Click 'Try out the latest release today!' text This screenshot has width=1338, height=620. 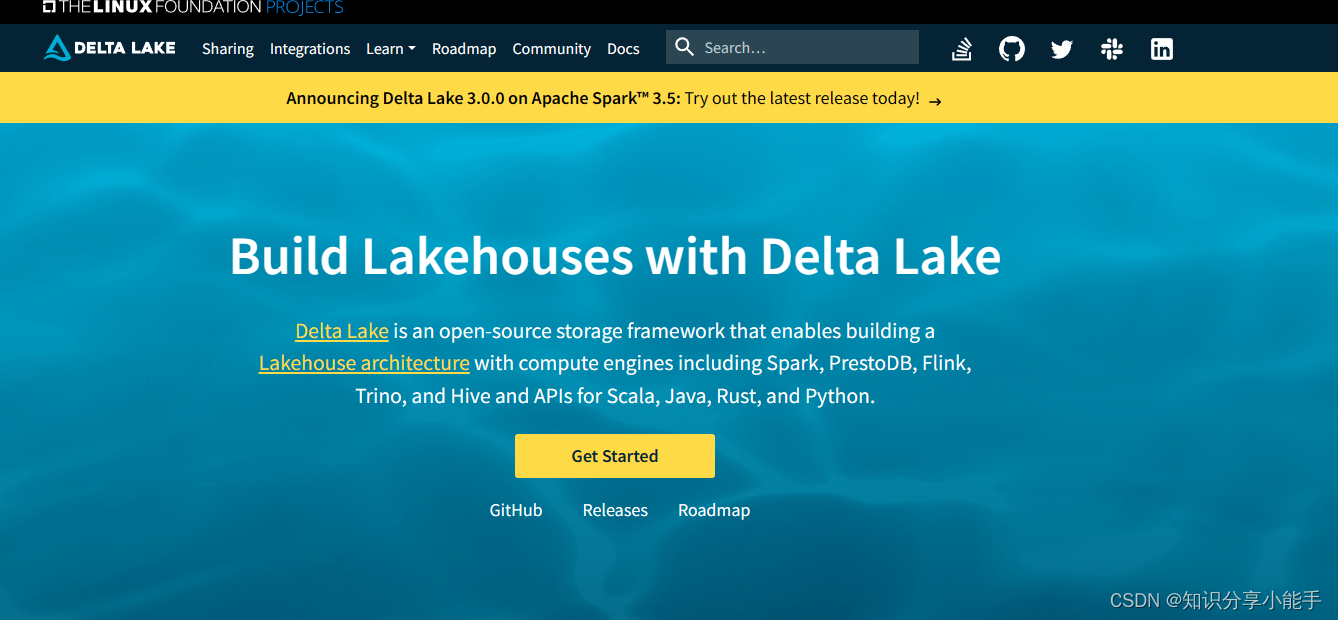point(802,98)
